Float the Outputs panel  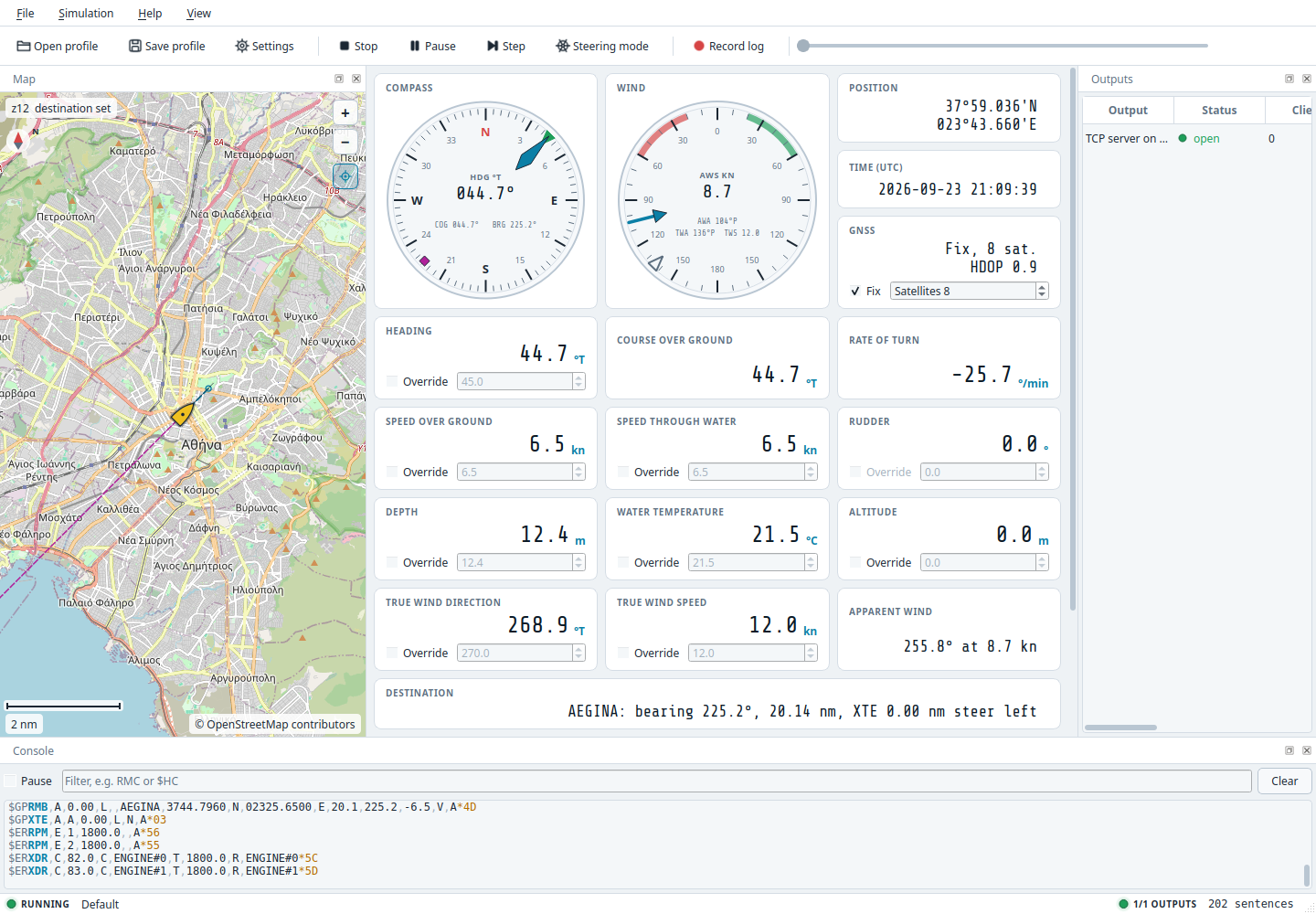coord(1289,79)
